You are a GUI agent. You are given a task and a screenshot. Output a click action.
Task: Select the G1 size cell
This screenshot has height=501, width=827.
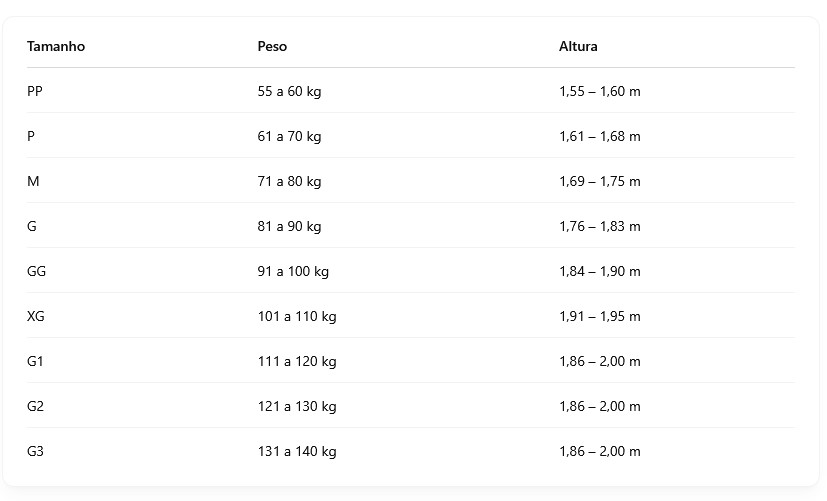35,361
